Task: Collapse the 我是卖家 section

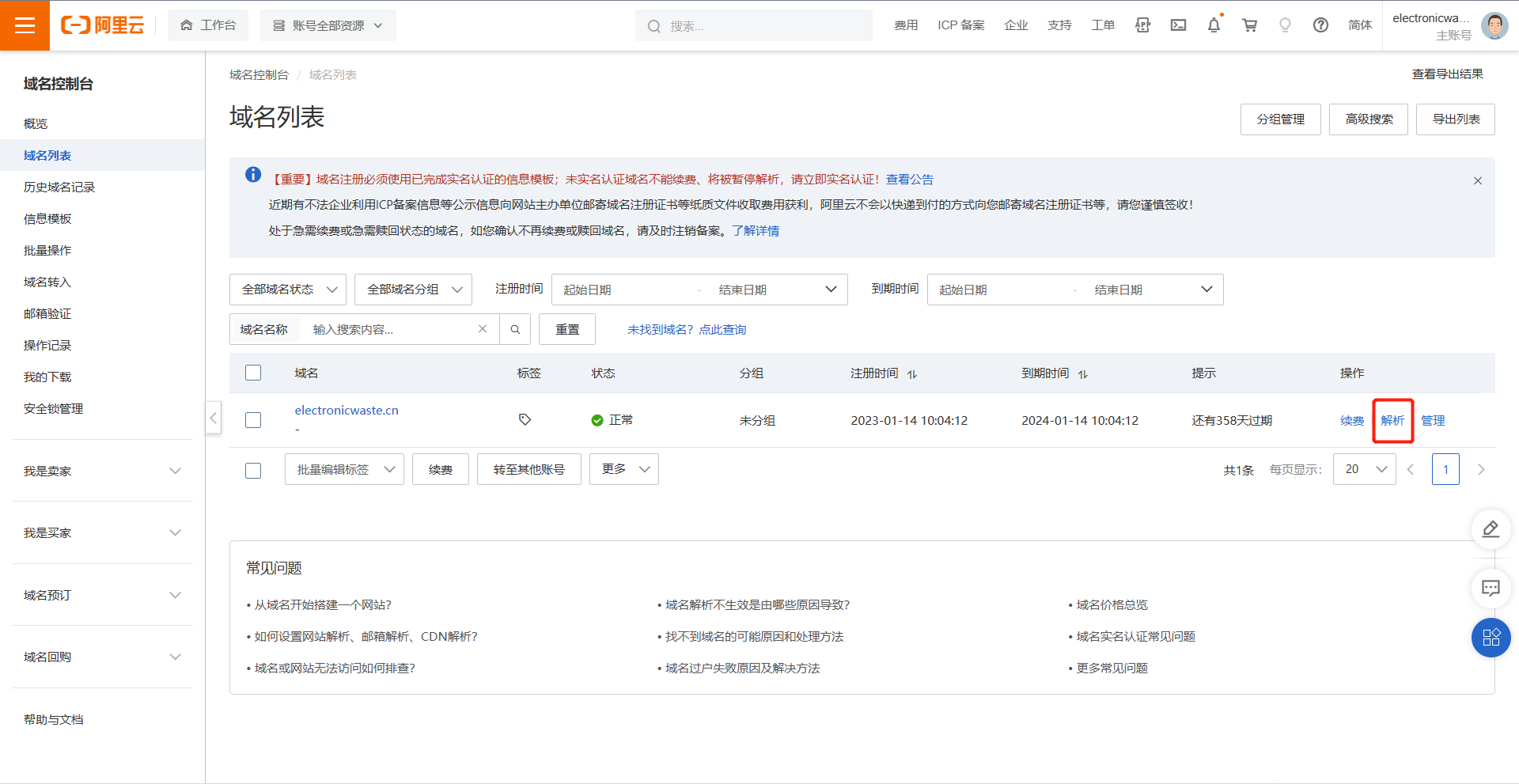Action: [101, 471]
